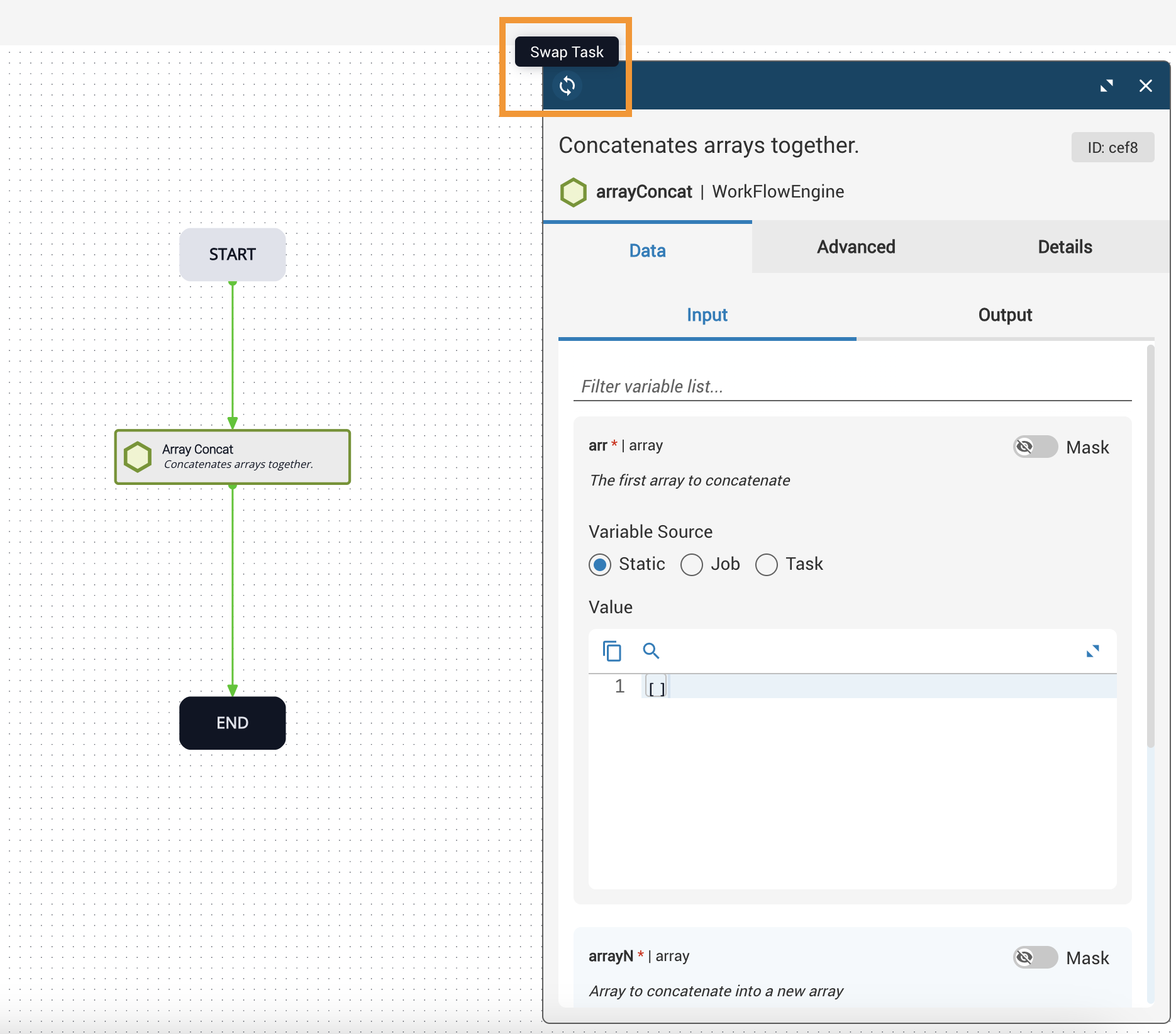1176x1034 pixels.
Task: Click the hexagon icon on Array Concat node
Action: (x=138, y=457)
